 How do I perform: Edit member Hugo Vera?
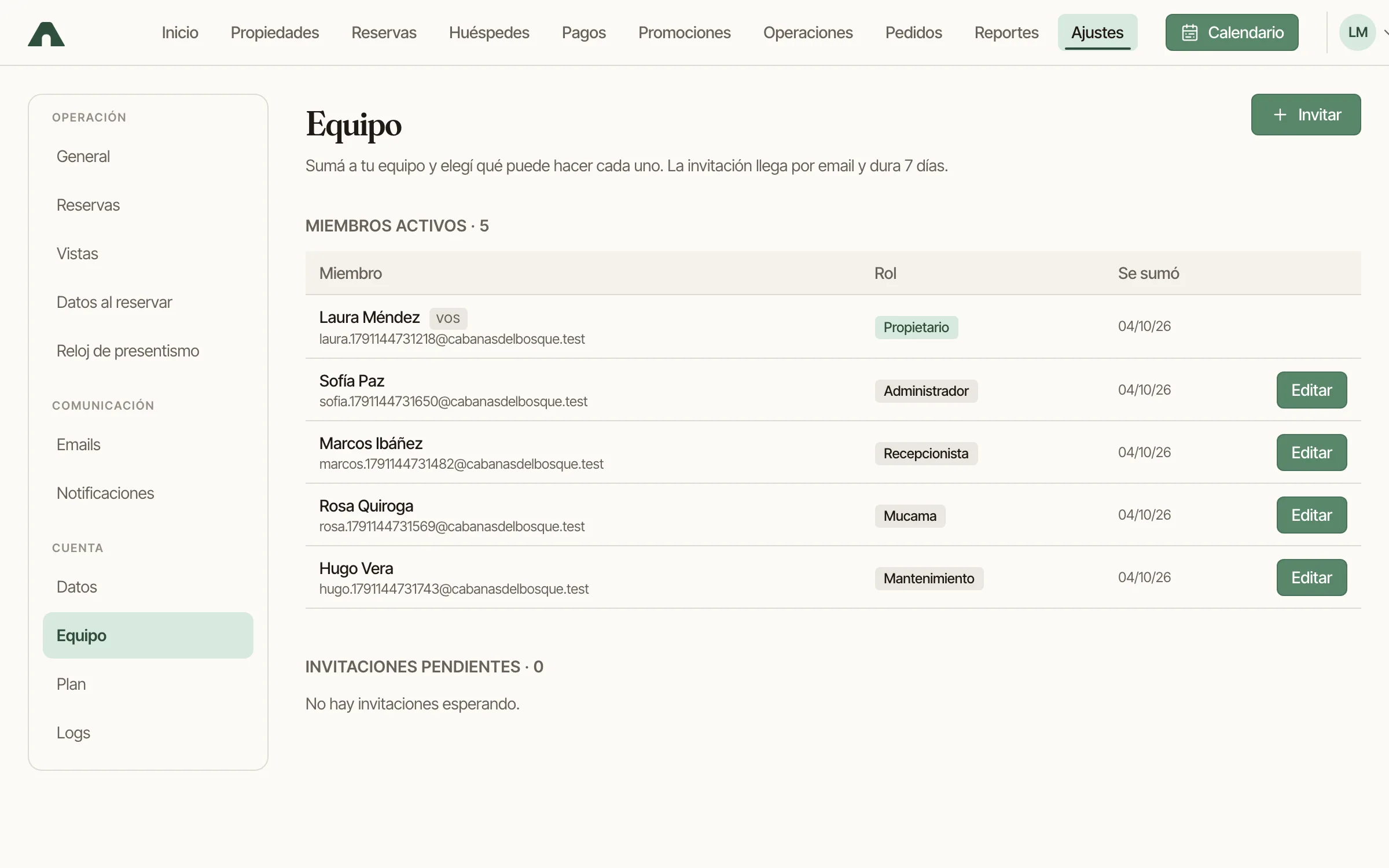tap(1311, 578)
